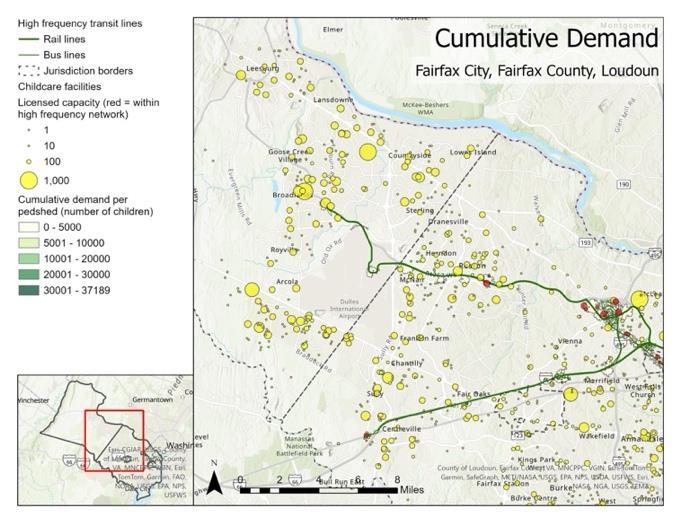682x526 pixels.
Task: Click the Leesburg place label
Action: coord(263,68)
